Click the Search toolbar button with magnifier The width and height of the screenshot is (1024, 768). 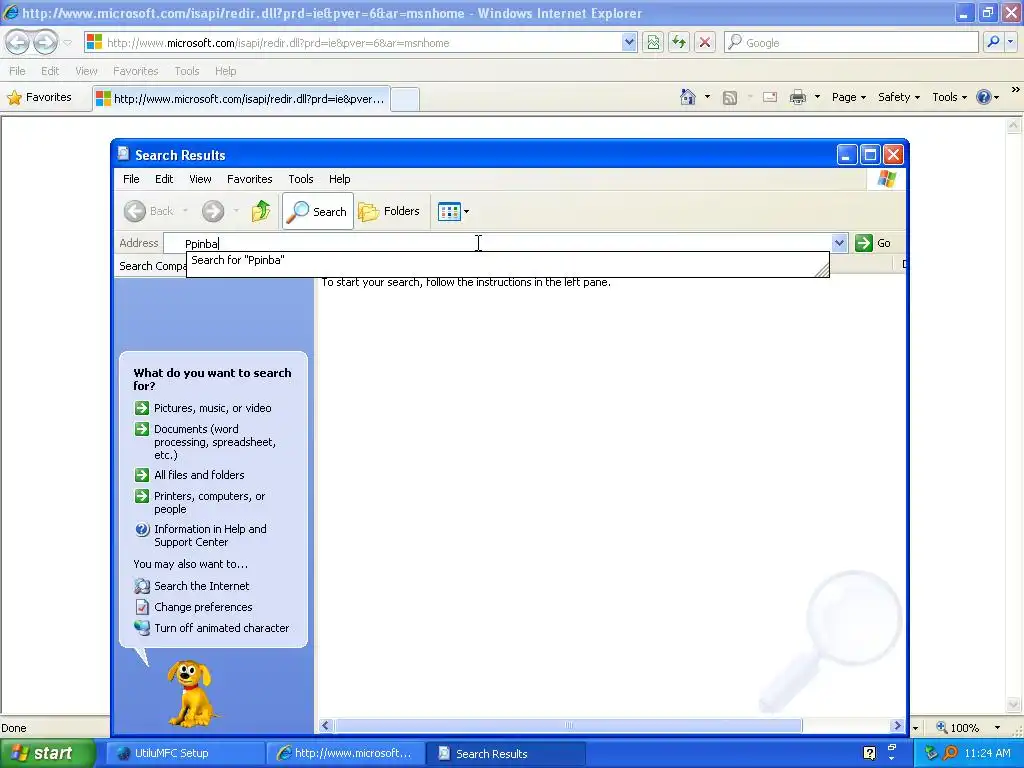click(x=318, y=211)
